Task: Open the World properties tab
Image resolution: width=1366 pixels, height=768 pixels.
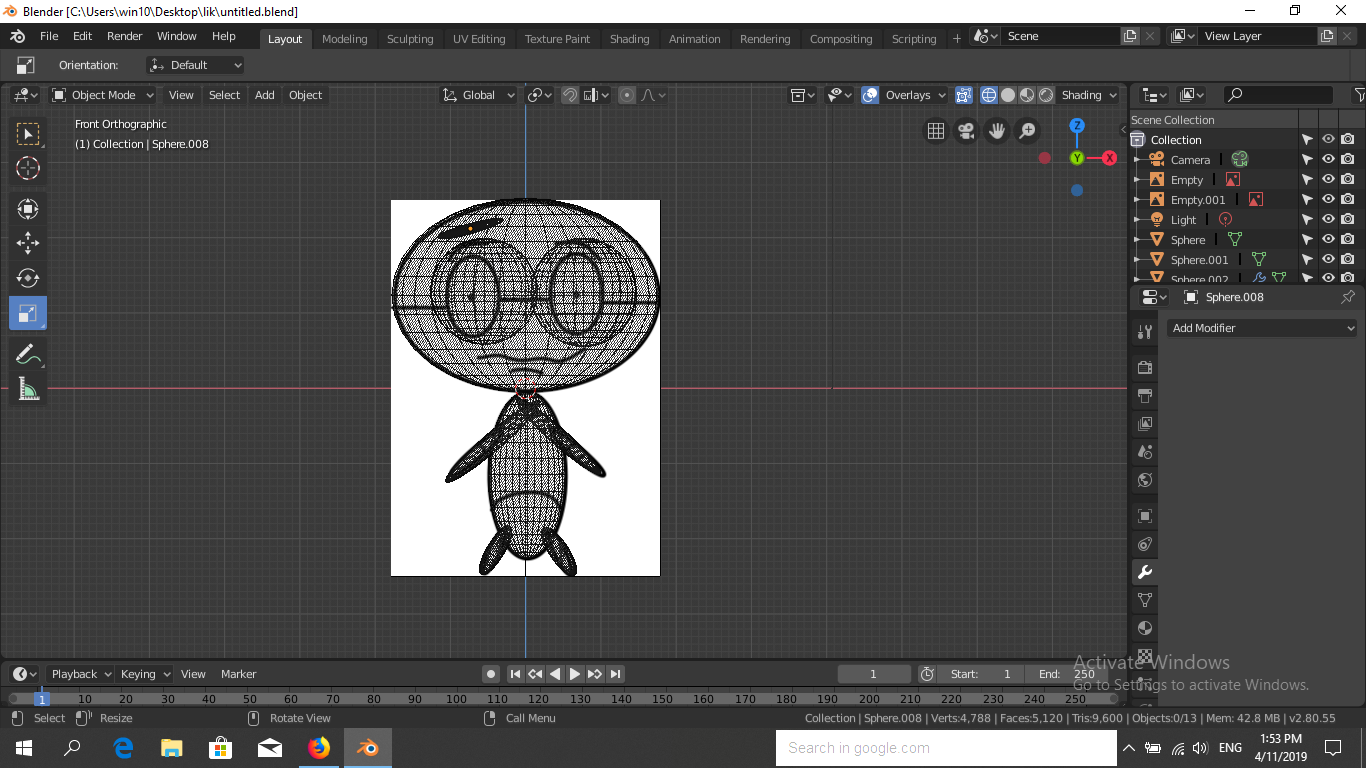Action: (x=1145, y=480)
